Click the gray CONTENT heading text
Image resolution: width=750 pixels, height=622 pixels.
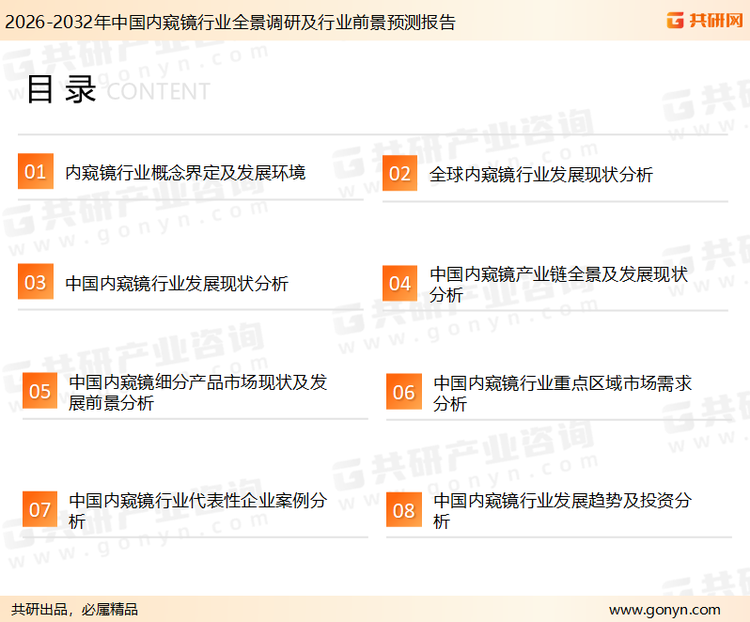[x=158, y=91]
